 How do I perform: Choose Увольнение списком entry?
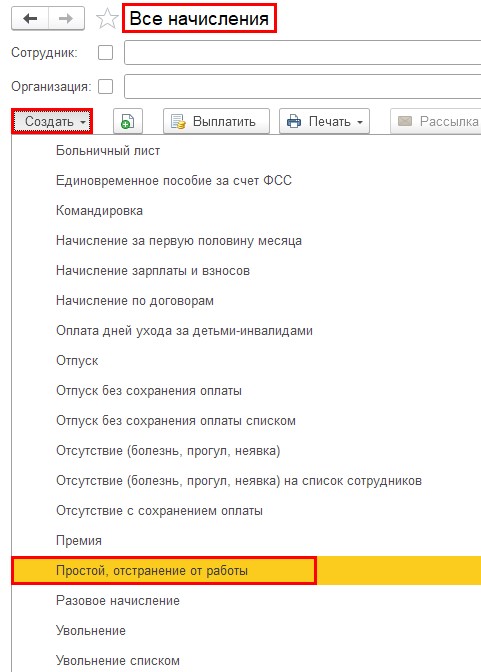pos(118,660)
